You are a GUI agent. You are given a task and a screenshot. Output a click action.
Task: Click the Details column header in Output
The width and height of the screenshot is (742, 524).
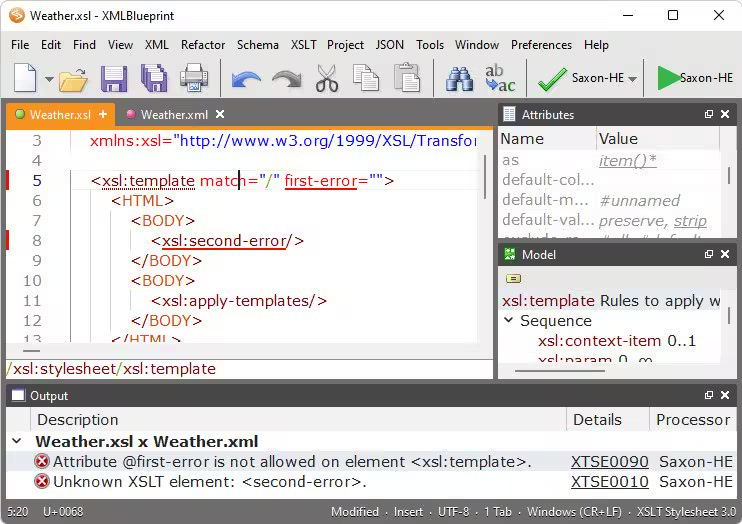(608, 420)
